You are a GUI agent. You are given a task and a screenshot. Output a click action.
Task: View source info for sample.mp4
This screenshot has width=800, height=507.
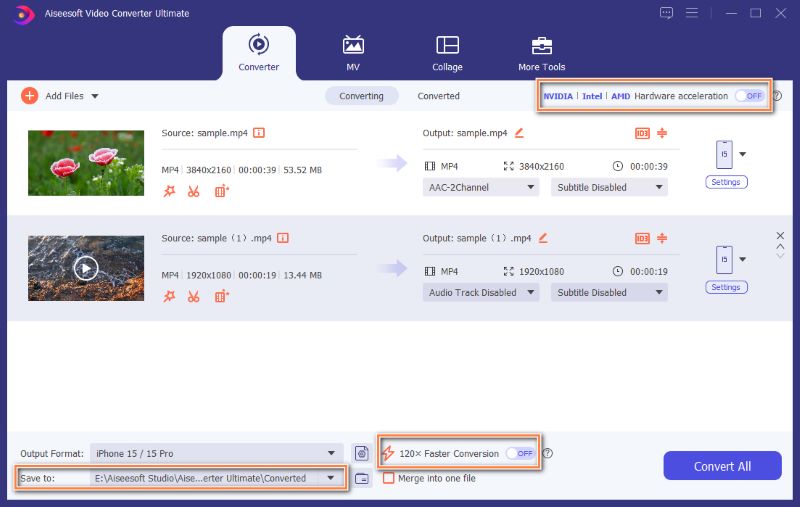tap(259, 133)
